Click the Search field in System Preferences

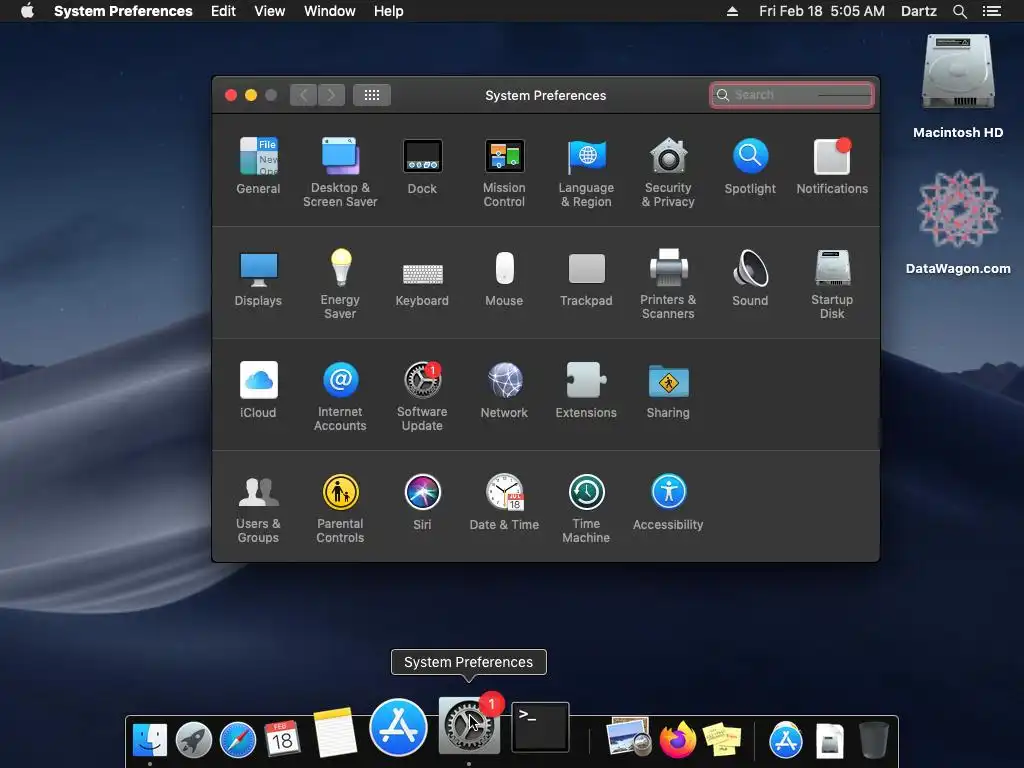click(x=792, y=95)
